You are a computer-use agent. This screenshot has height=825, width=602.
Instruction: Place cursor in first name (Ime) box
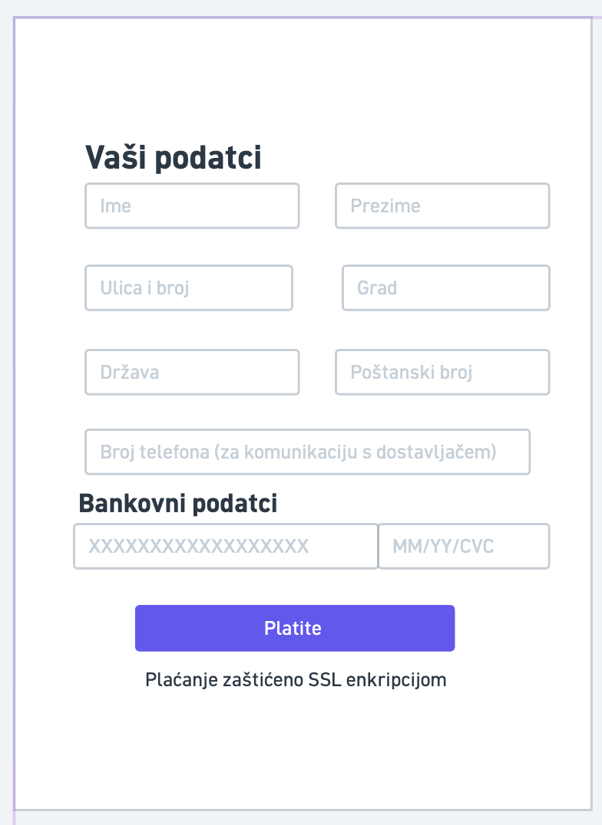click(x=192, y=206)
